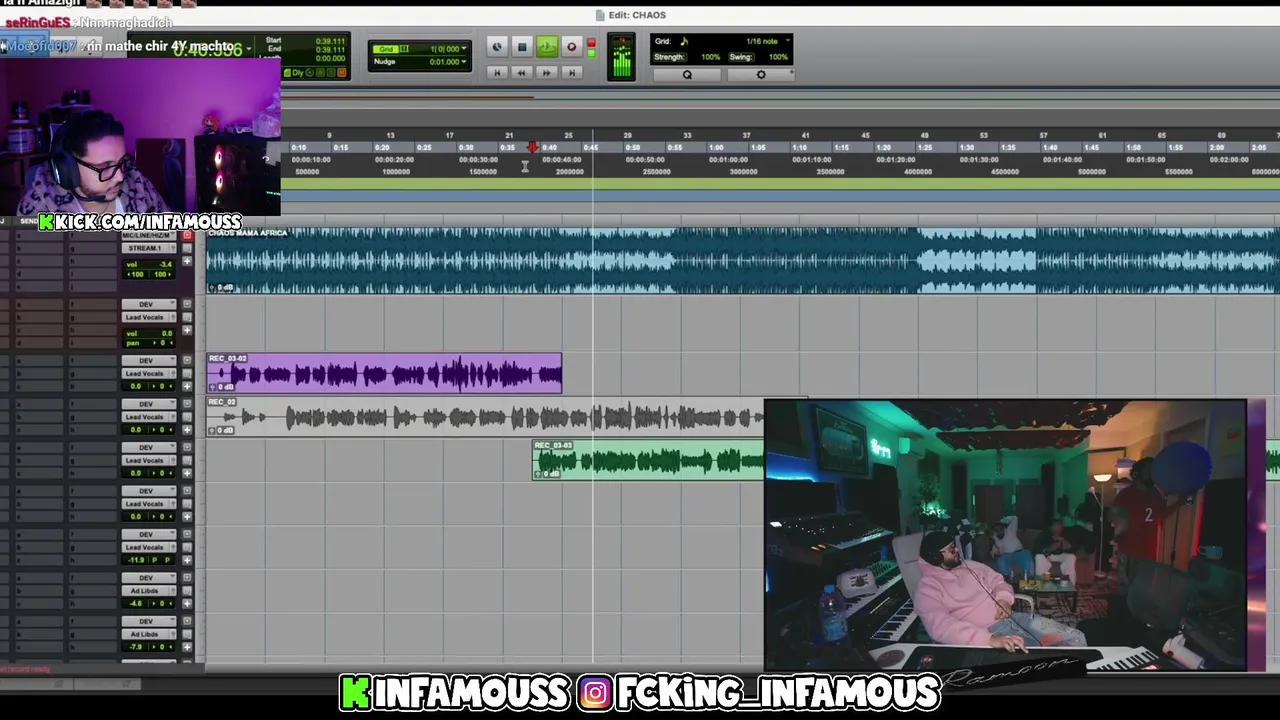Adjust the Strength 100% value
Viewport: 1280px width, 720px height.
[709, 57]
